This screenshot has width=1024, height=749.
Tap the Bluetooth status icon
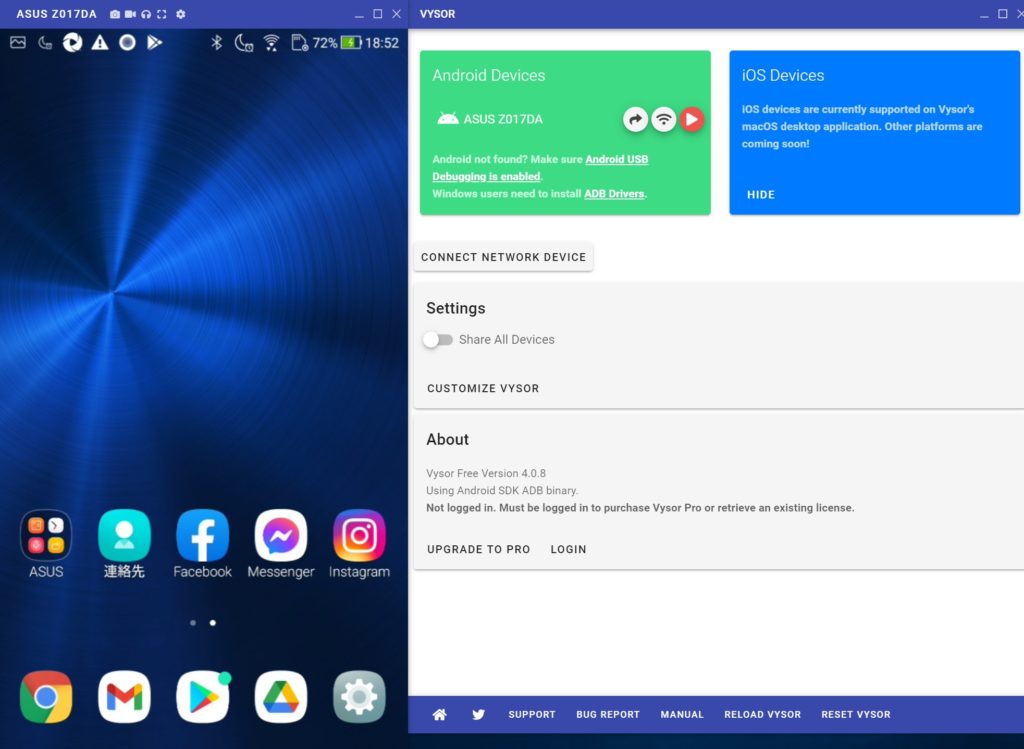pyautogui.click(x=216, y=42)
